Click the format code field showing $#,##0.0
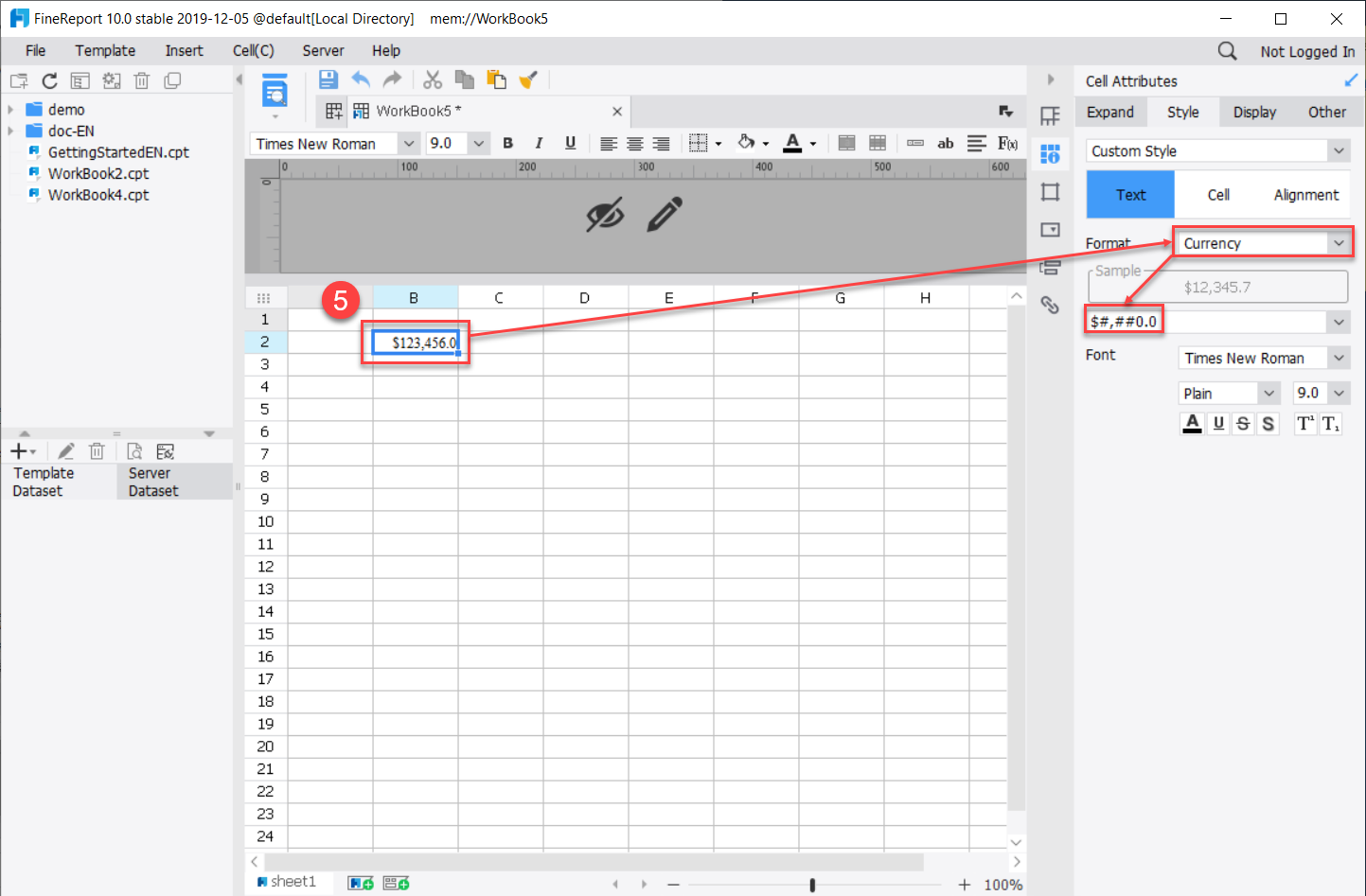This screenshot has height=896, width=1366. 1124,321
